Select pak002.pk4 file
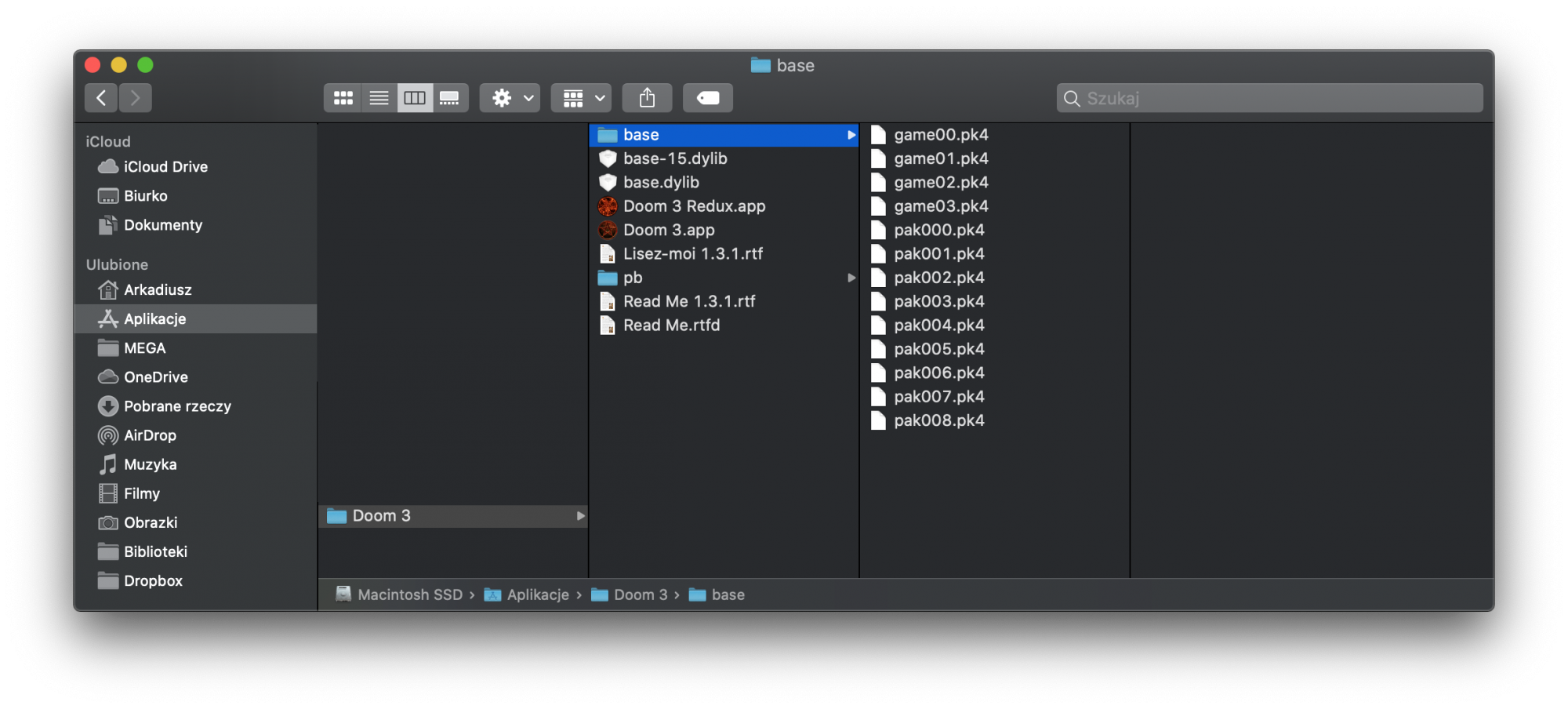The width and height of the screenshot is (1568, 709). point(995,278)
